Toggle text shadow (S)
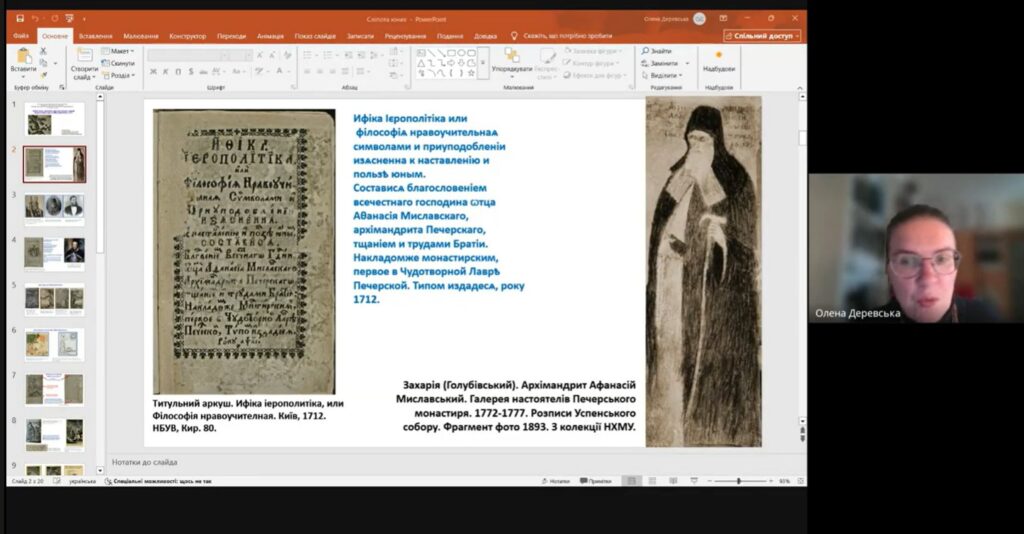 (x=191, y=71)
